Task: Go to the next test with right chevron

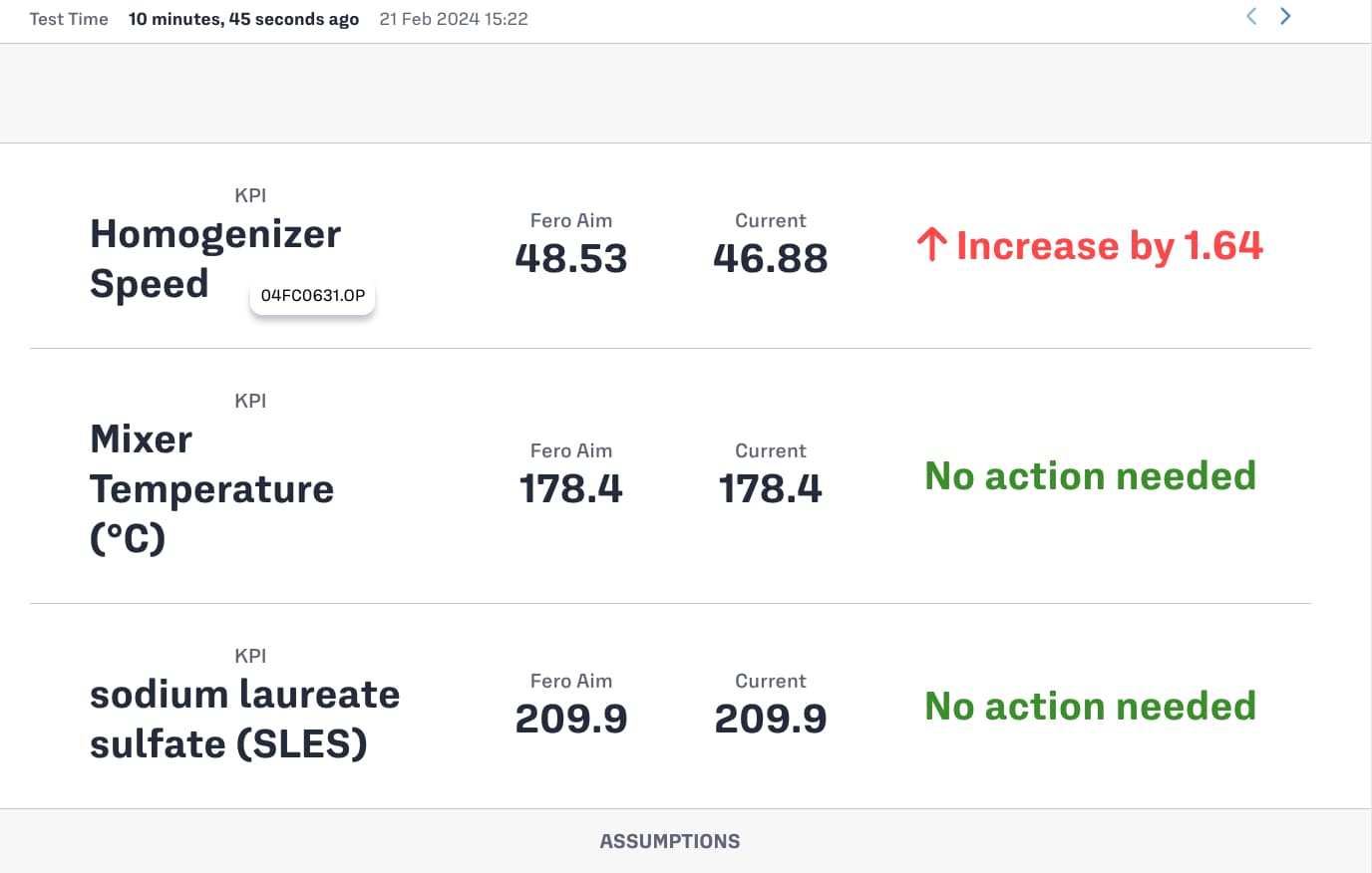Action: tap(1286, 16)
